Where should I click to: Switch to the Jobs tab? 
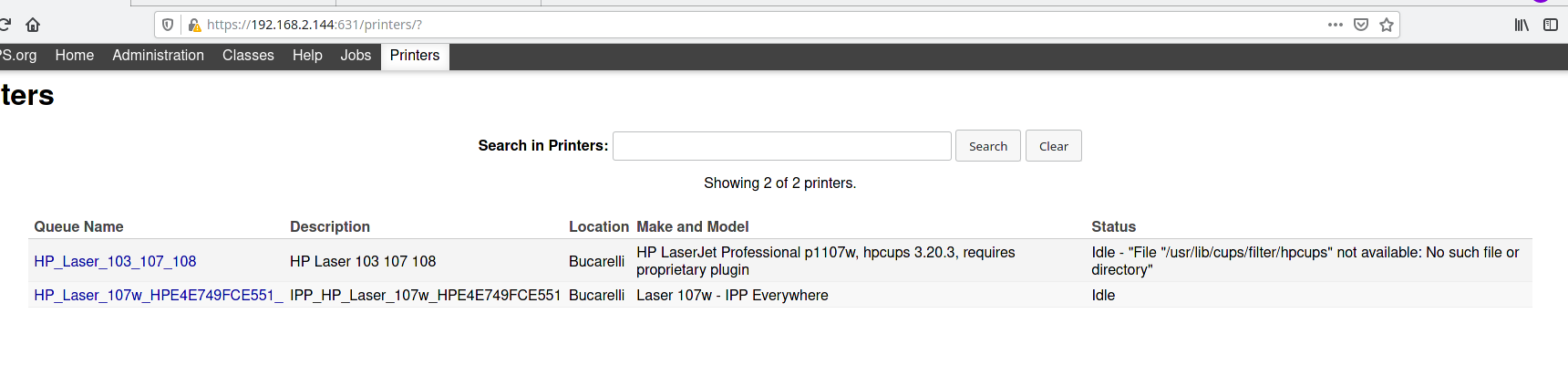tap(356, 56)
